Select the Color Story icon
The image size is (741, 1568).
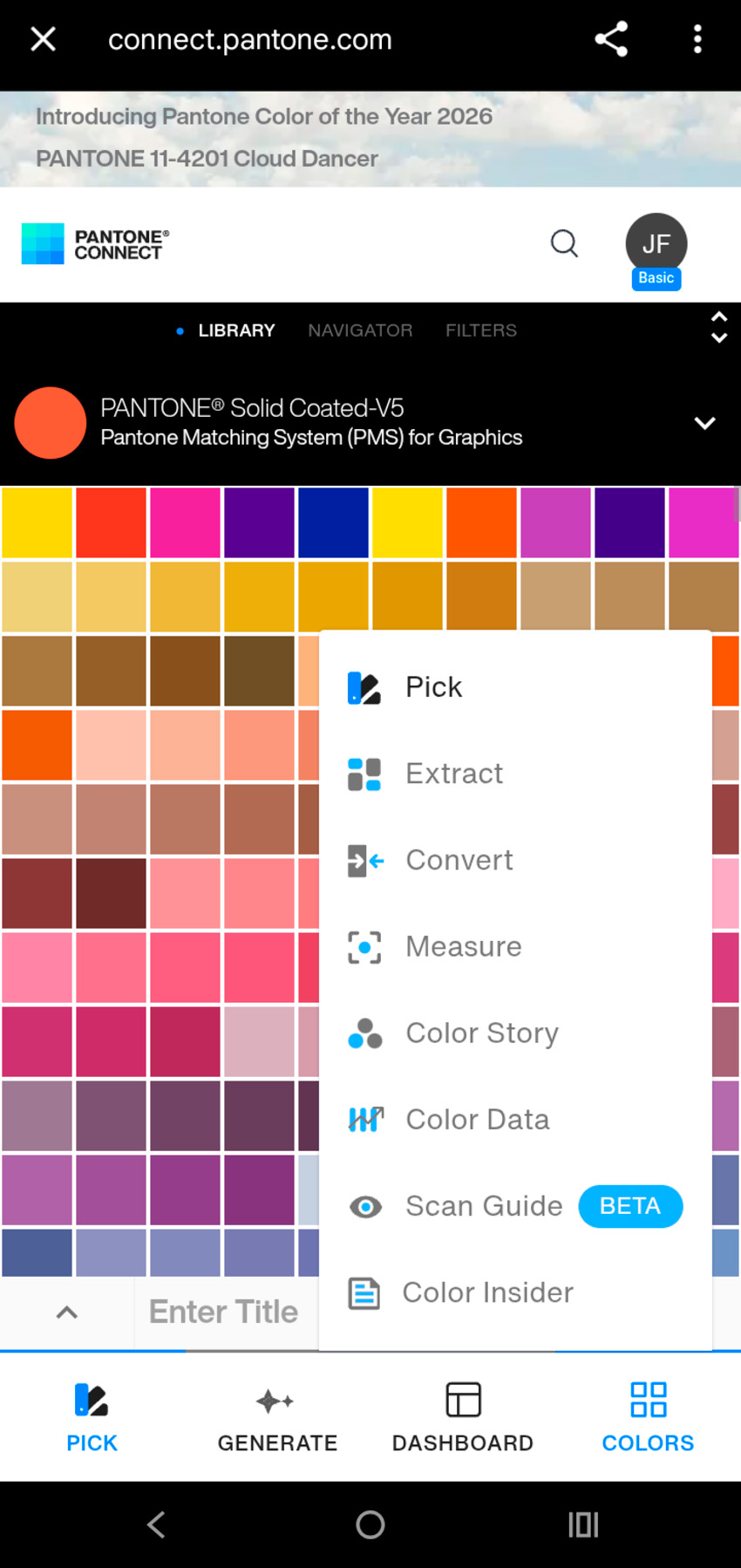click(364, 1033)
